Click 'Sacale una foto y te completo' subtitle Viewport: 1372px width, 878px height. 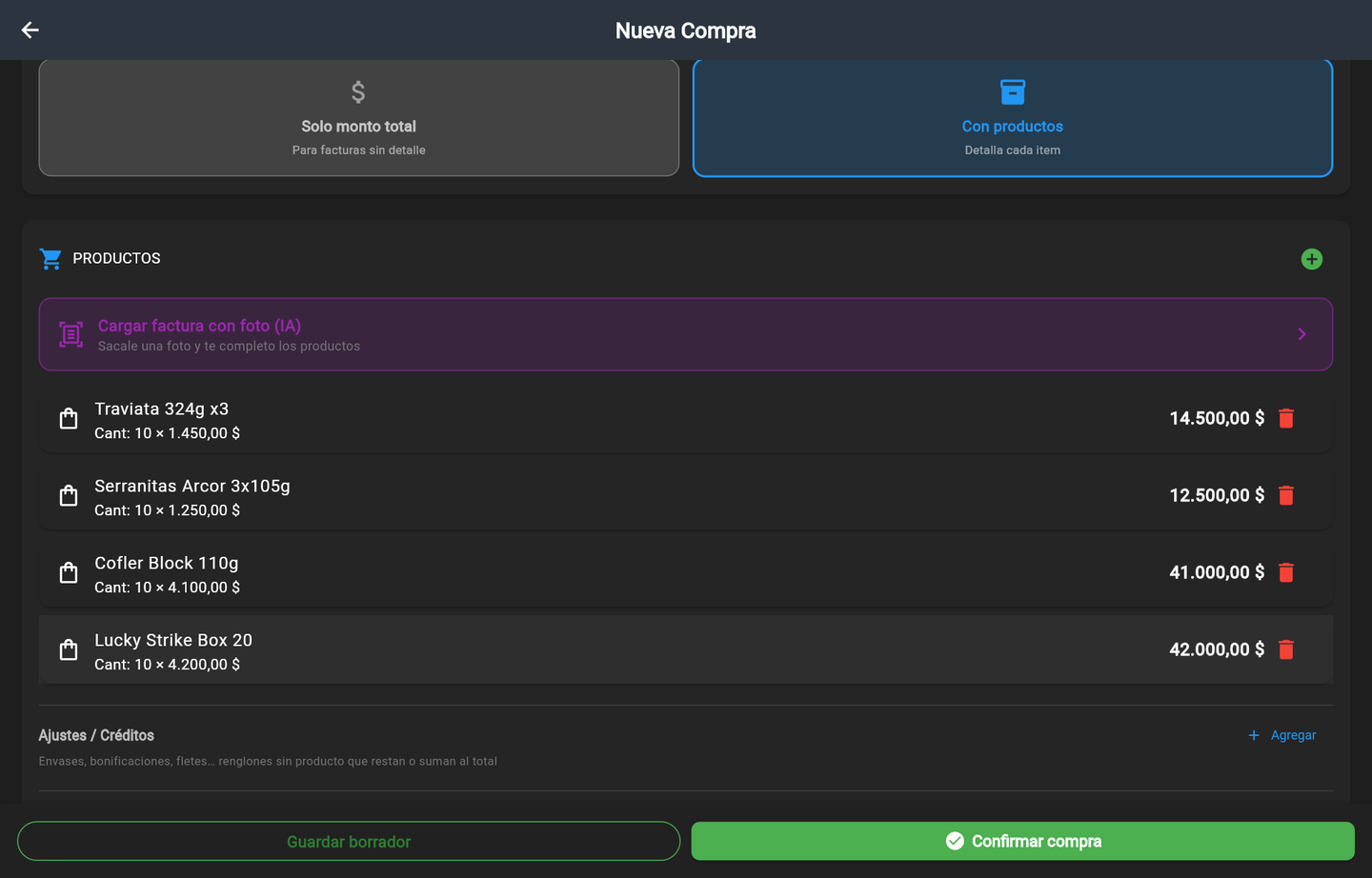point(230,347)
